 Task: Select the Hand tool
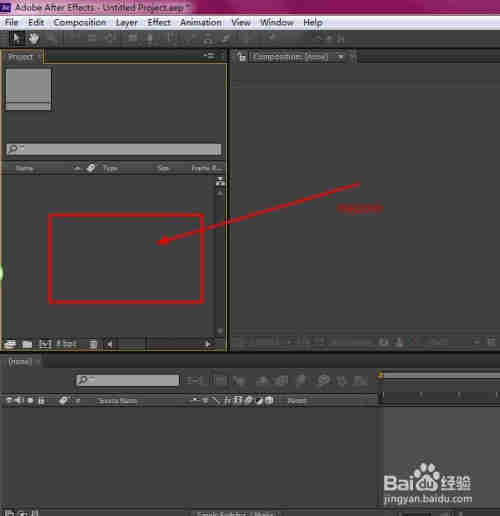(x=33, y=39)
